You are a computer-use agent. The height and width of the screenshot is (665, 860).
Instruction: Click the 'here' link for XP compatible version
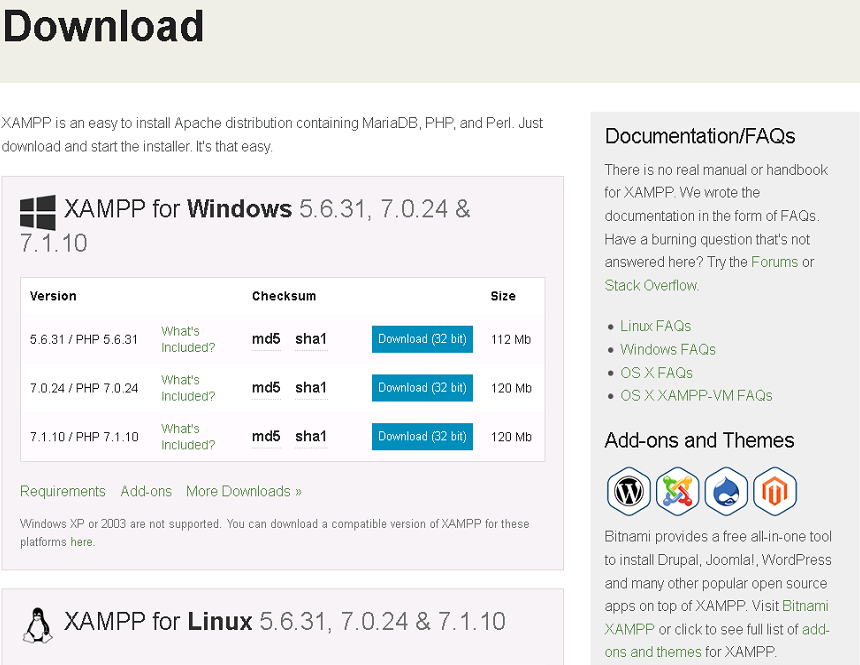tap(81, 542)
